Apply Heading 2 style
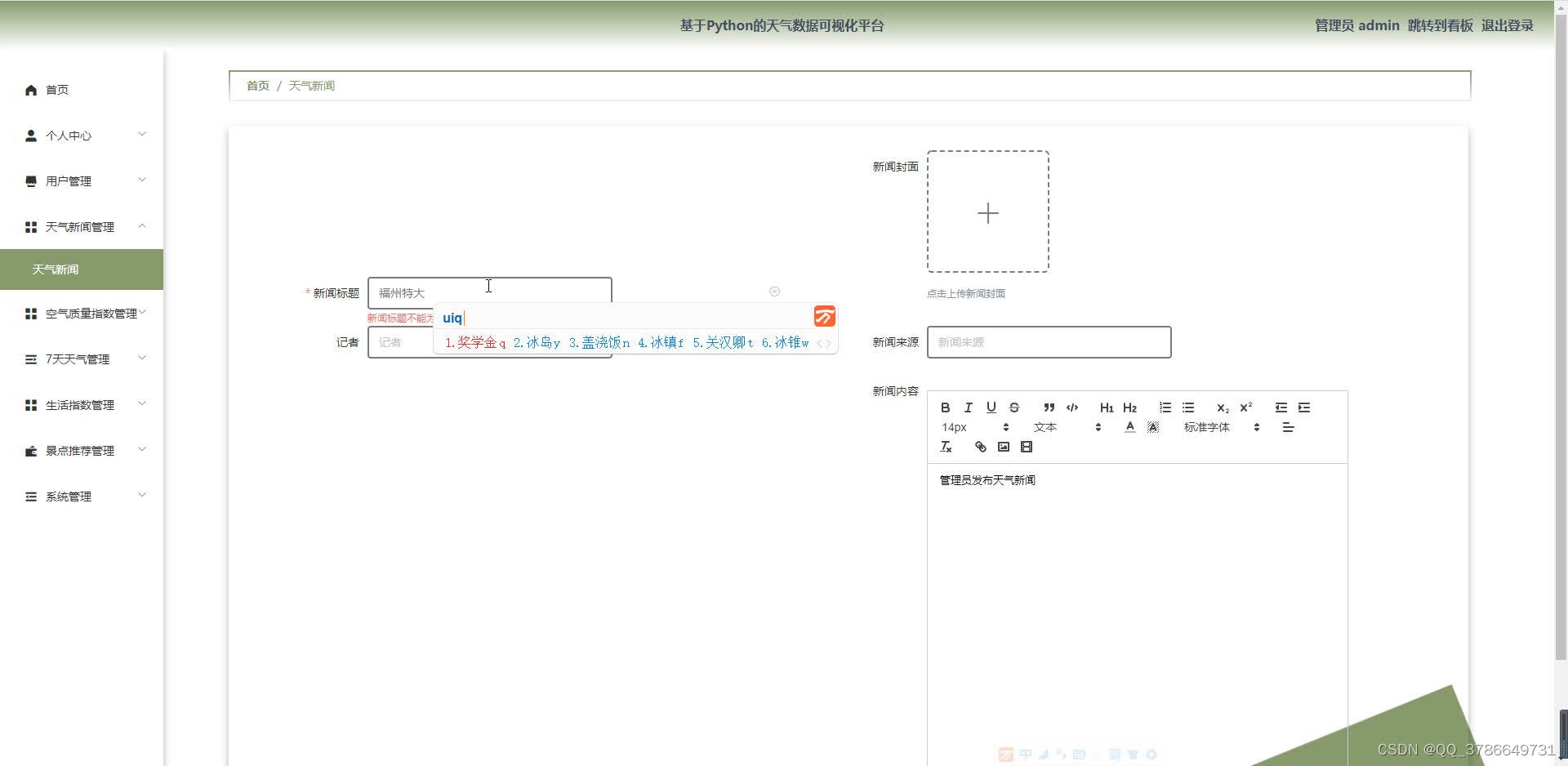The image size is (1568, 766). click(1129, 407)
